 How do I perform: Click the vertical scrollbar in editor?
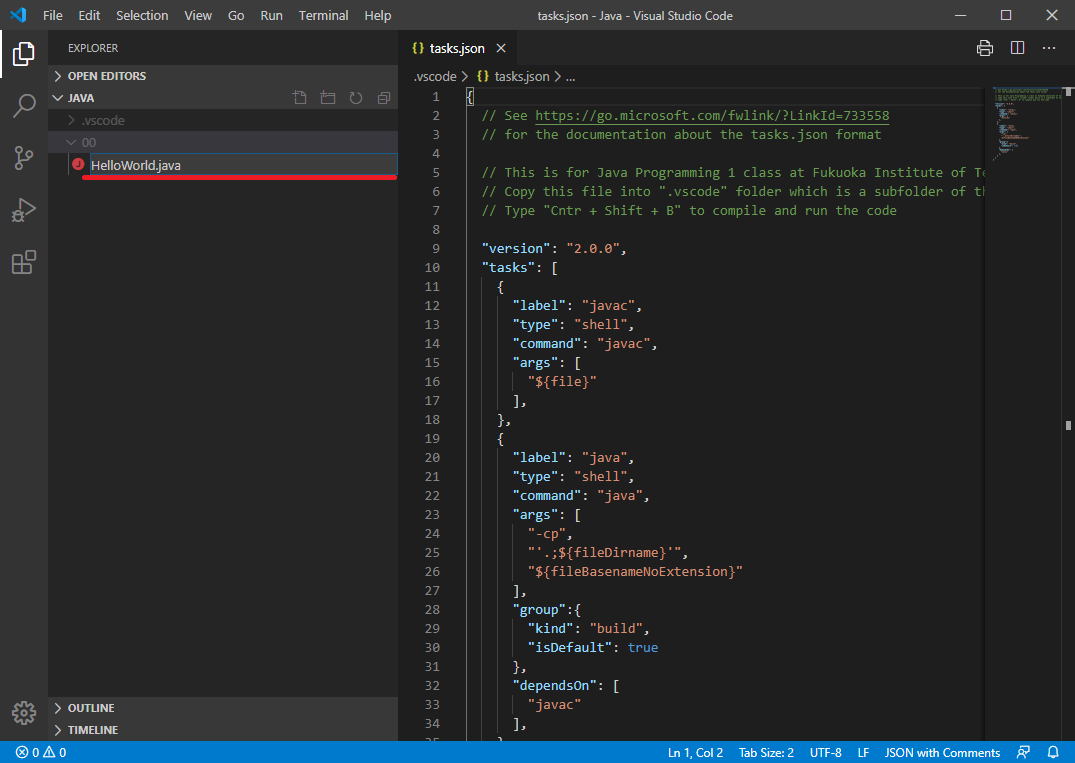click(x=1068, y=414)
